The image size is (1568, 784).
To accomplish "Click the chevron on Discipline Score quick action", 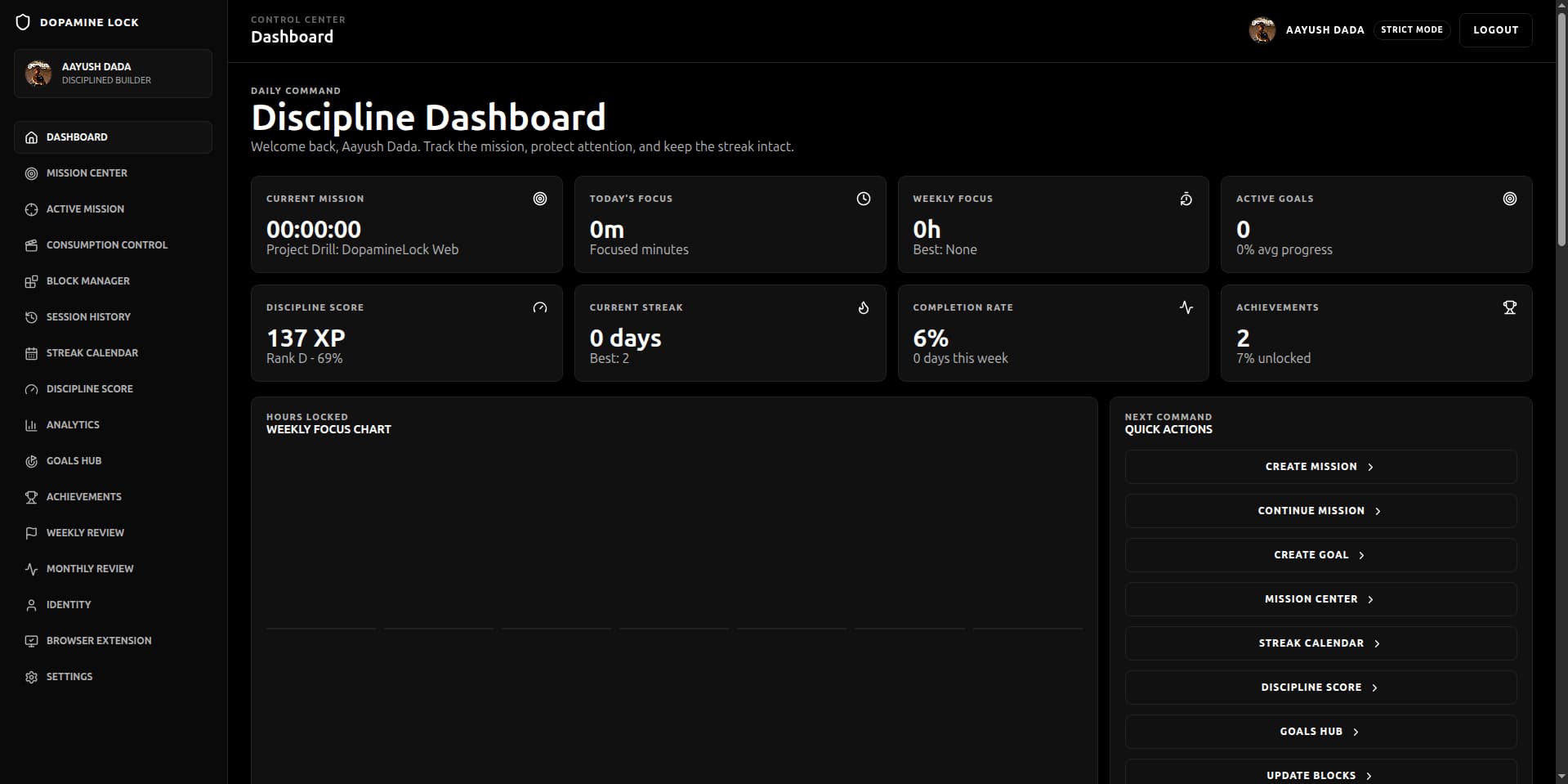I will coord(1374,688).
